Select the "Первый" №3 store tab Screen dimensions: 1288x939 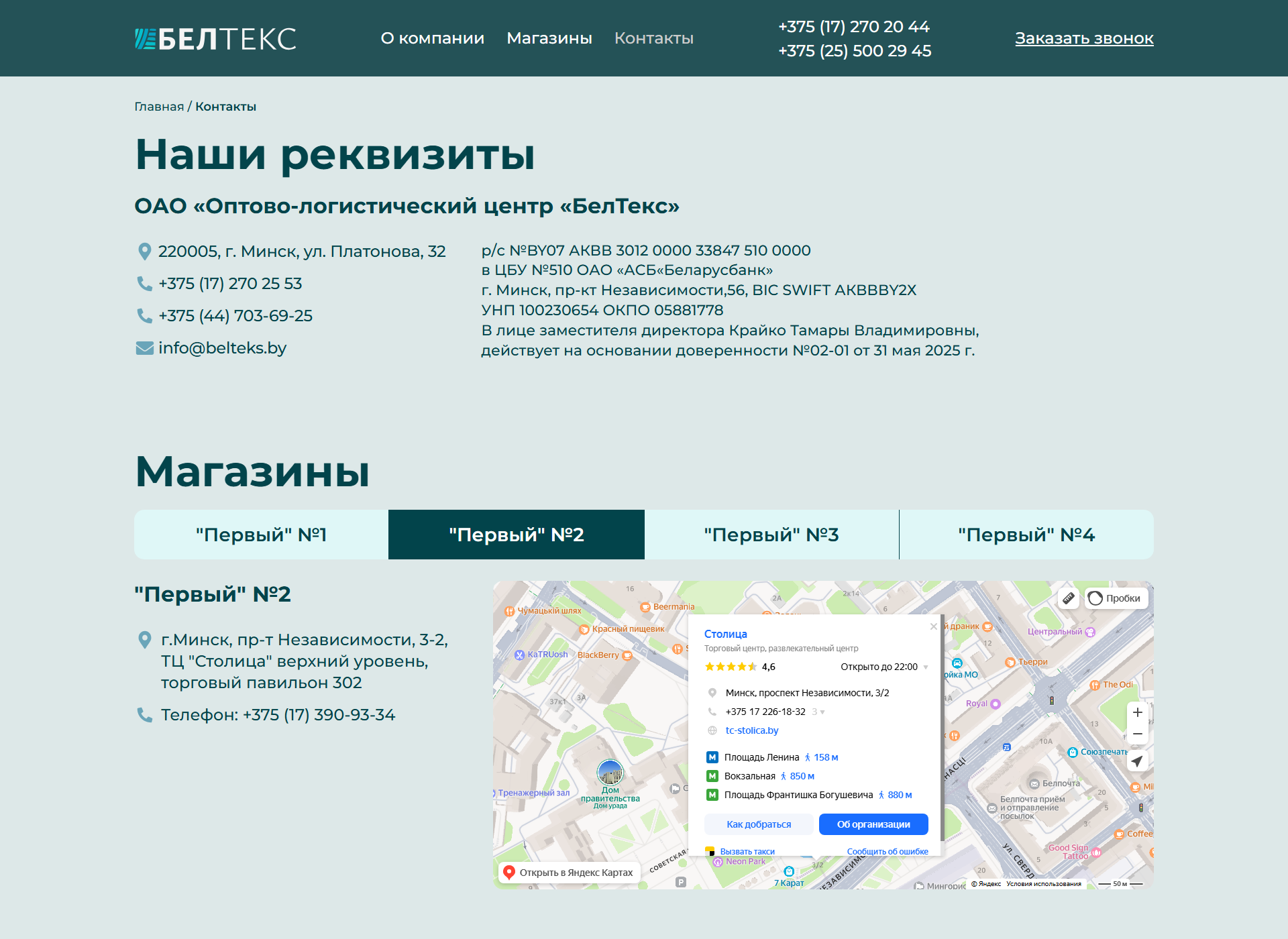(771, 535)
